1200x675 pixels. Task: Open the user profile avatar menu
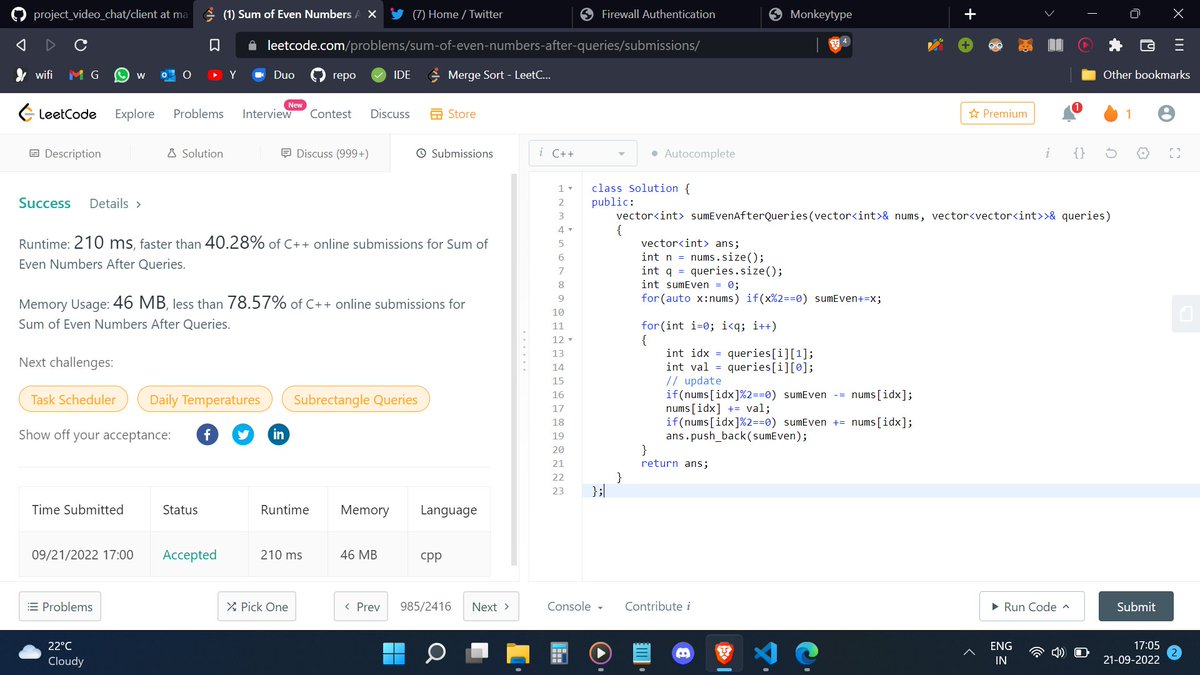pyautogui.click(x=1165, y=114)
